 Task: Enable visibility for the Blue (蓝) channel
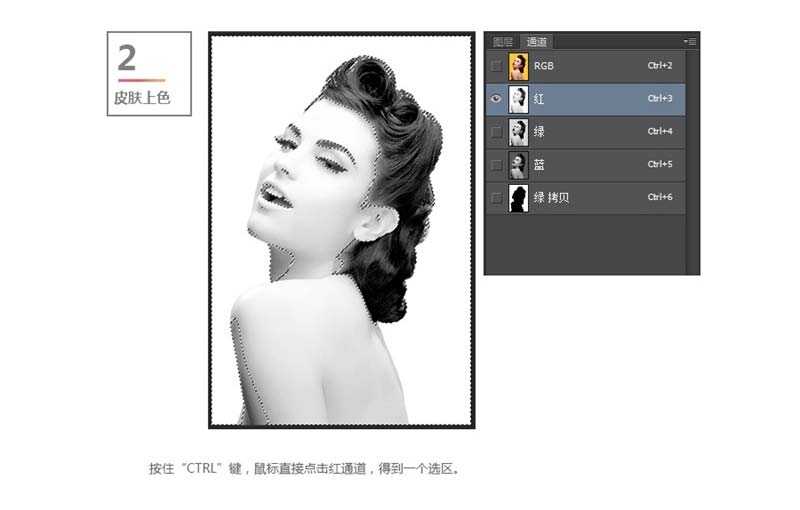click(497, 165)
